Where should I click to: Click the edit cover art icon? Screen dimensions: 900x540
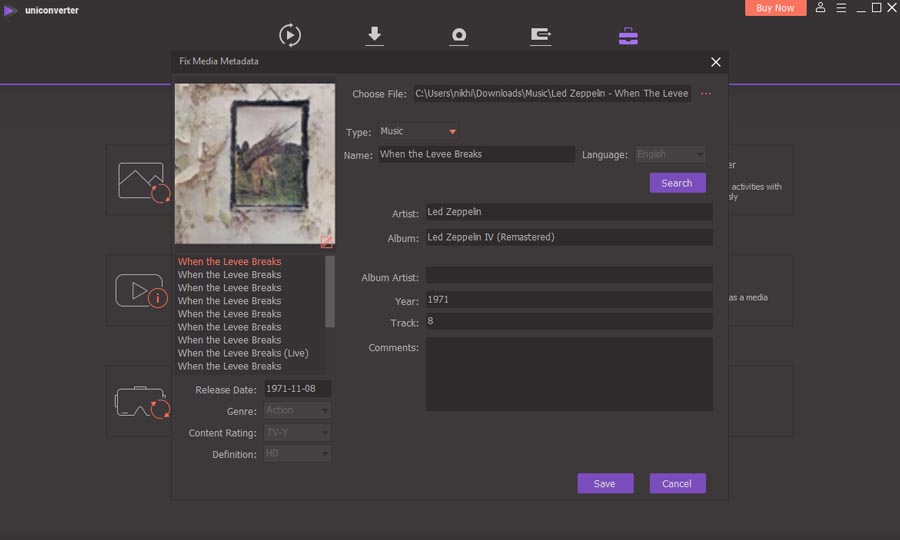point(326,242)
